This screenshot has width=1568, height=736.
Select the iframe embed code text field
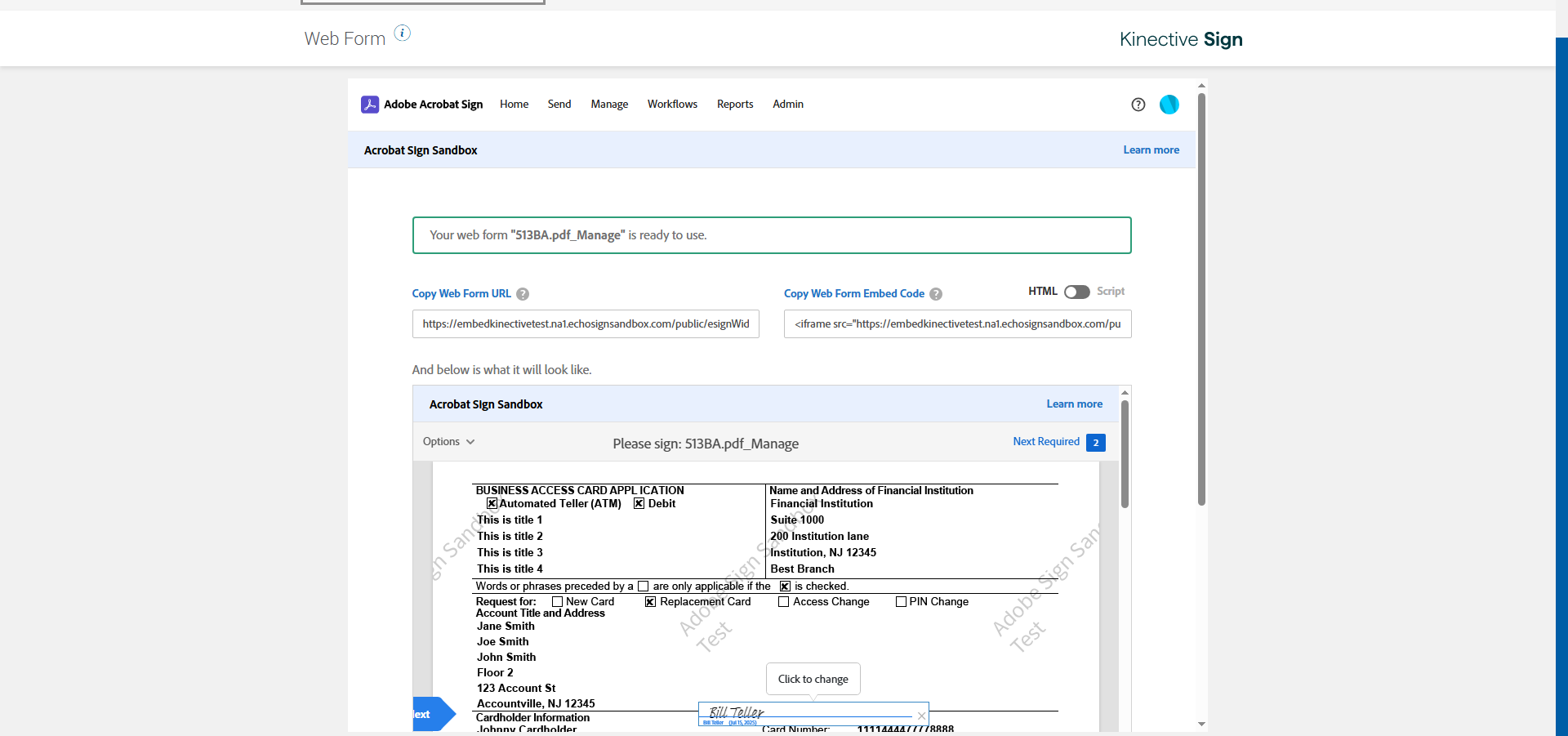[958, 324]
